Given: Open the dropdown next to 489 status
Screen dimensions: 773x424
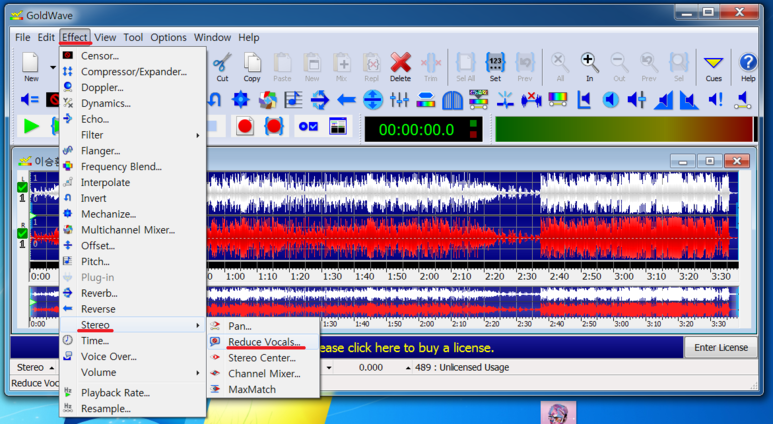Looking at the screenshot, I should 408,368.
